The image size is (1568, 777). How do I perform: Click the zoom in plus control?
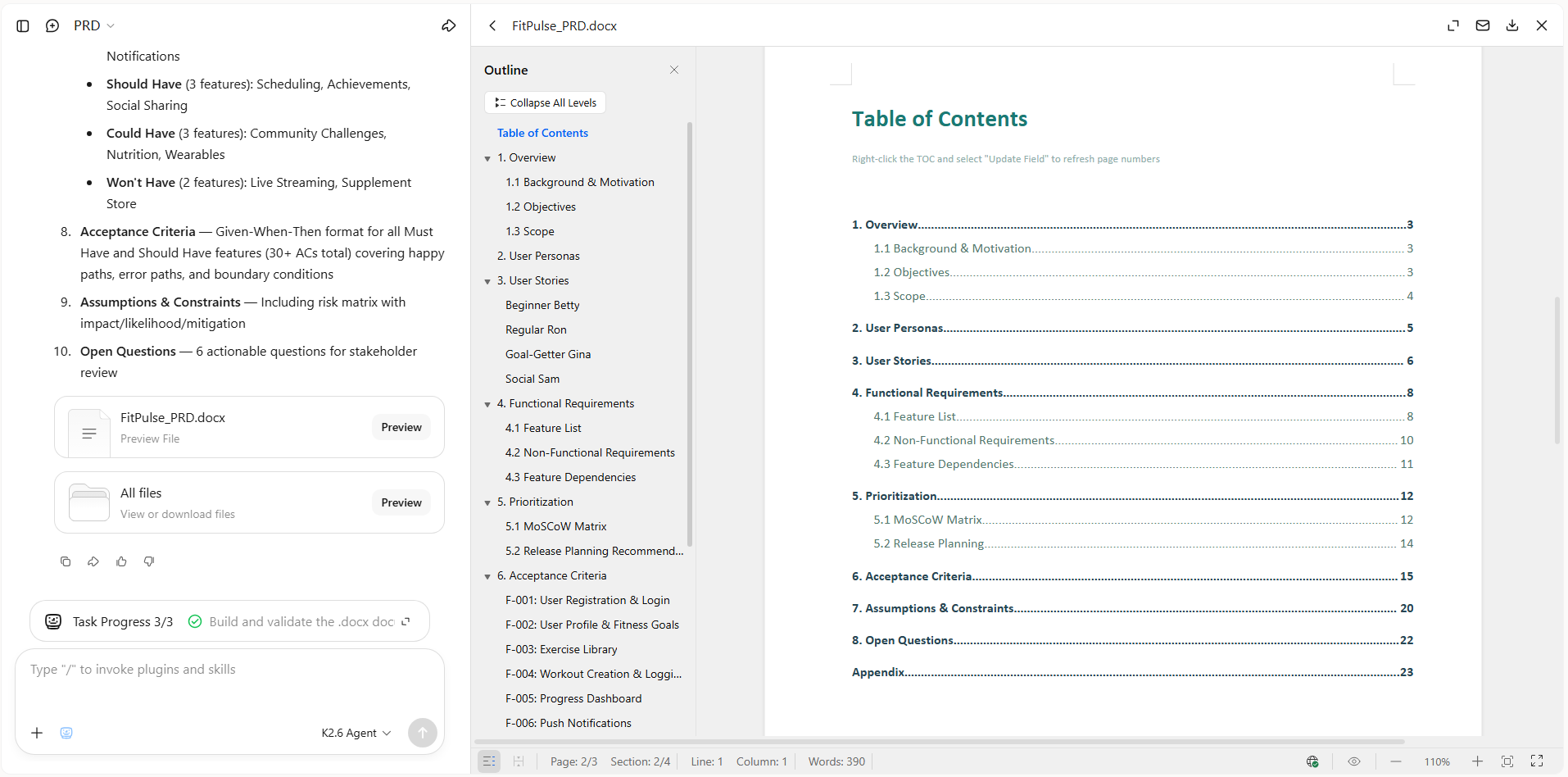[1477, 761]
